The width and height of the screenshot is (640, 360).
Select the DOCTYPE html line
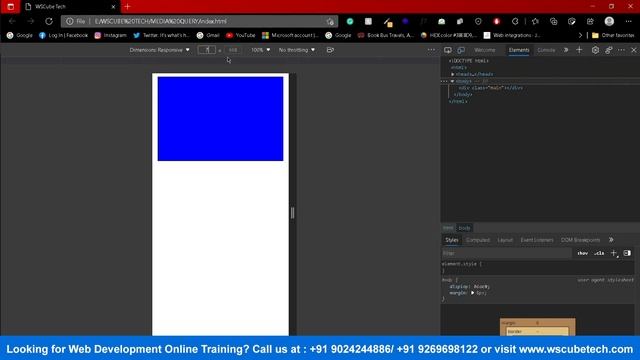coord(469,61)
